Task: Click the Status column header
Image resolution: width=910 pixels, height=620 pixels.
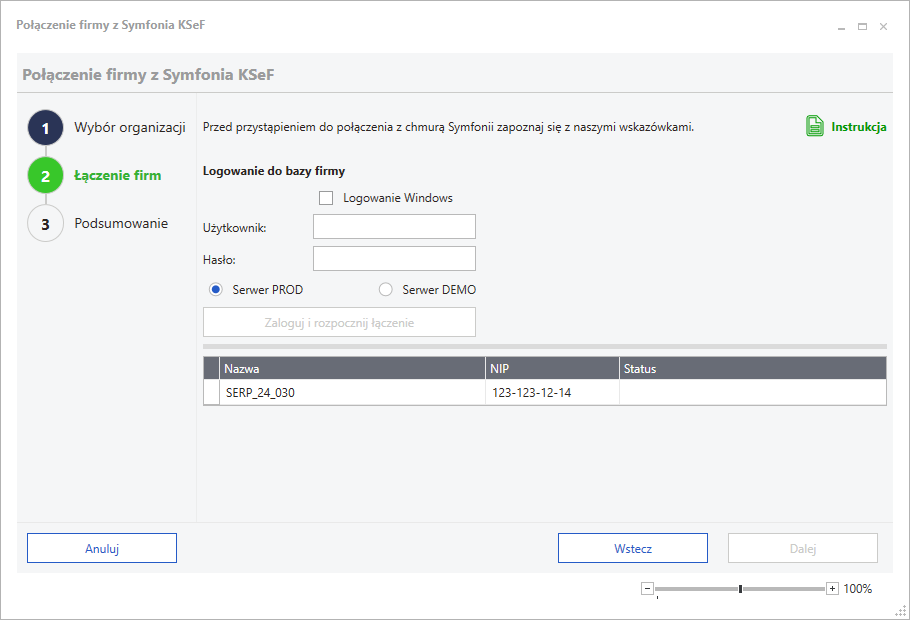Action: 753,369
